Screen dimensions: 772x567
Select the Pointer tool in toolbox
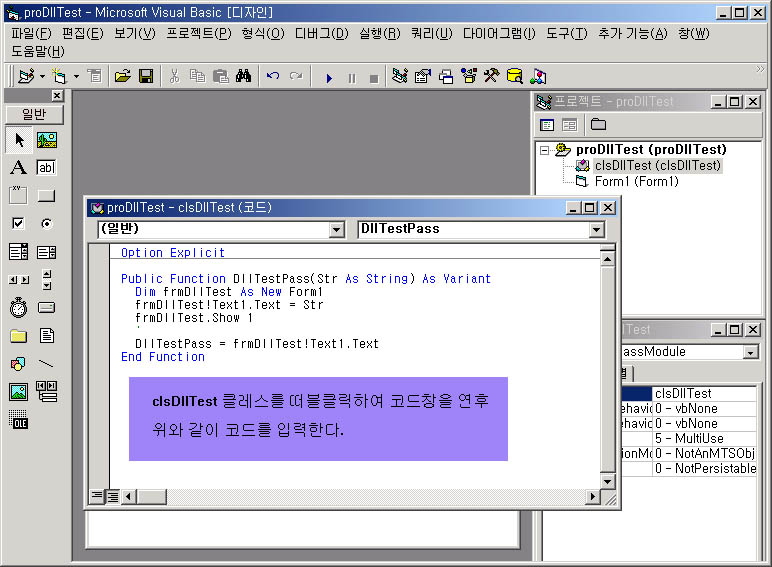click(x=19, y=140)
